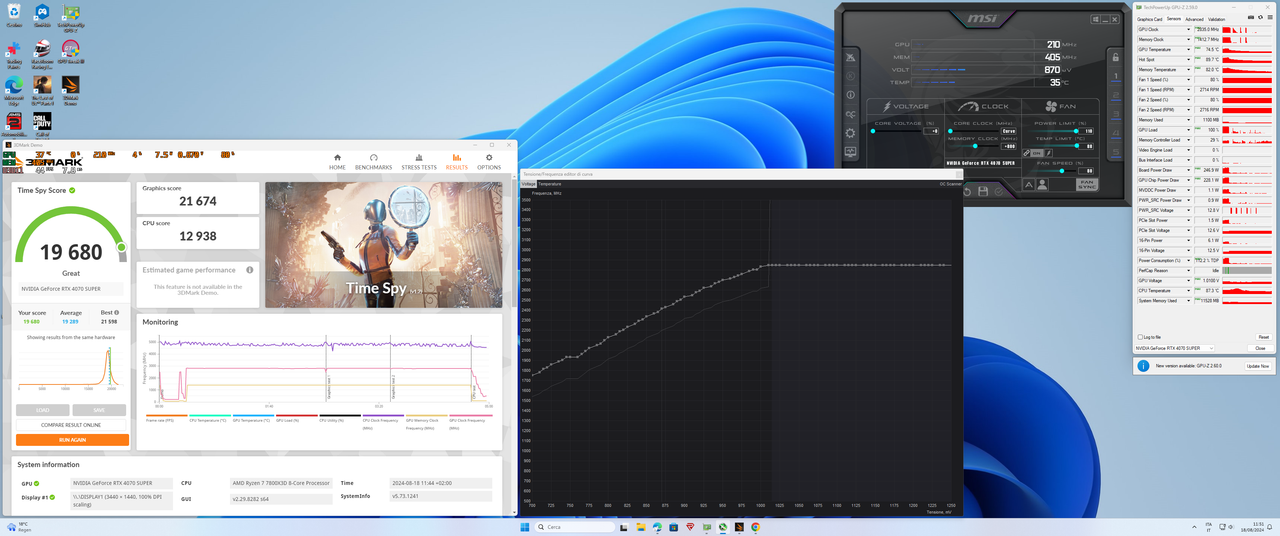Click the Time Spy preview image
Viewport: 1280px width, 536px height.
pyautogui.click(x=384, y=244)
